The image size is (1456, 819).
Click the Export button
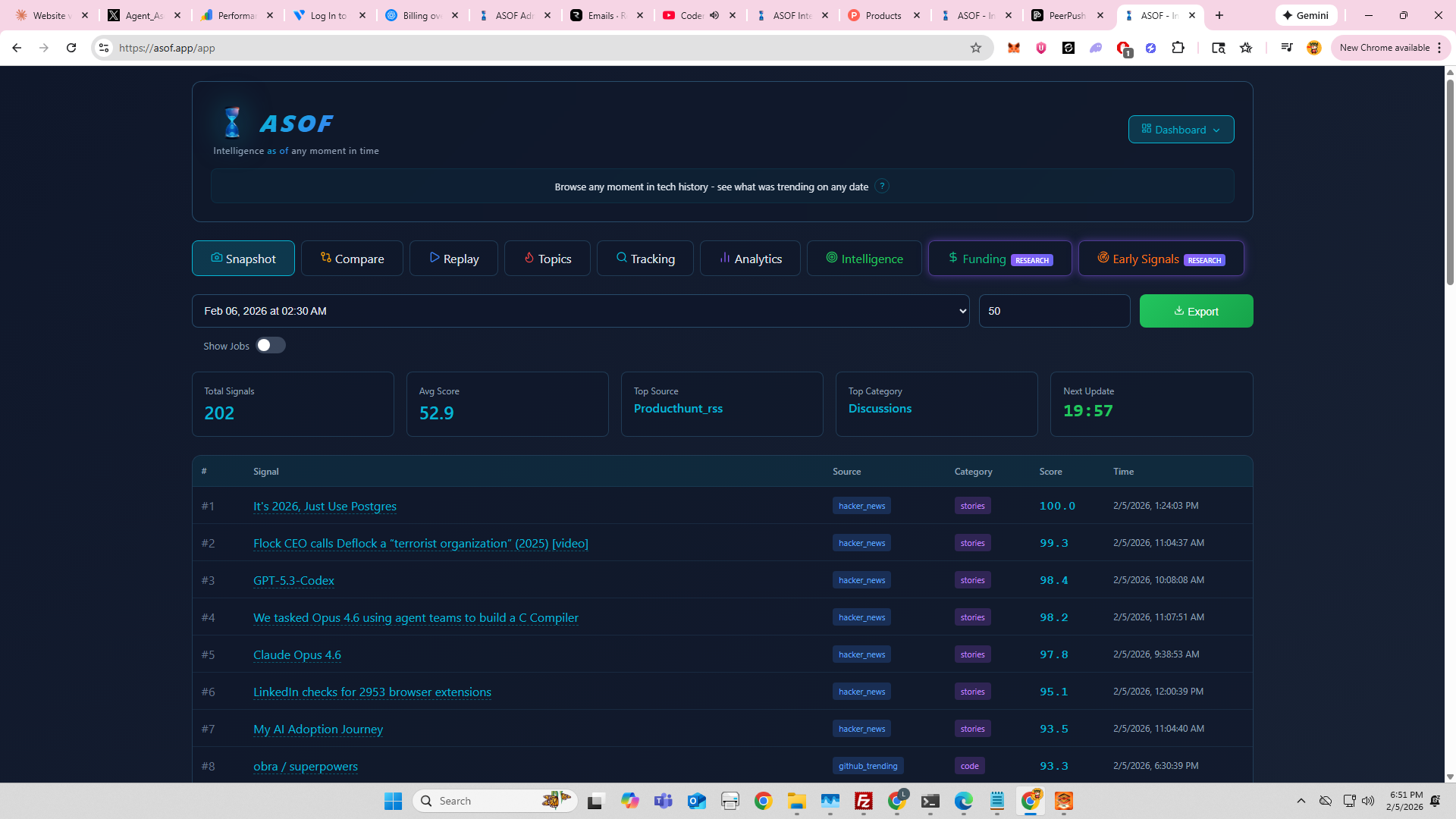[1196, 310]
